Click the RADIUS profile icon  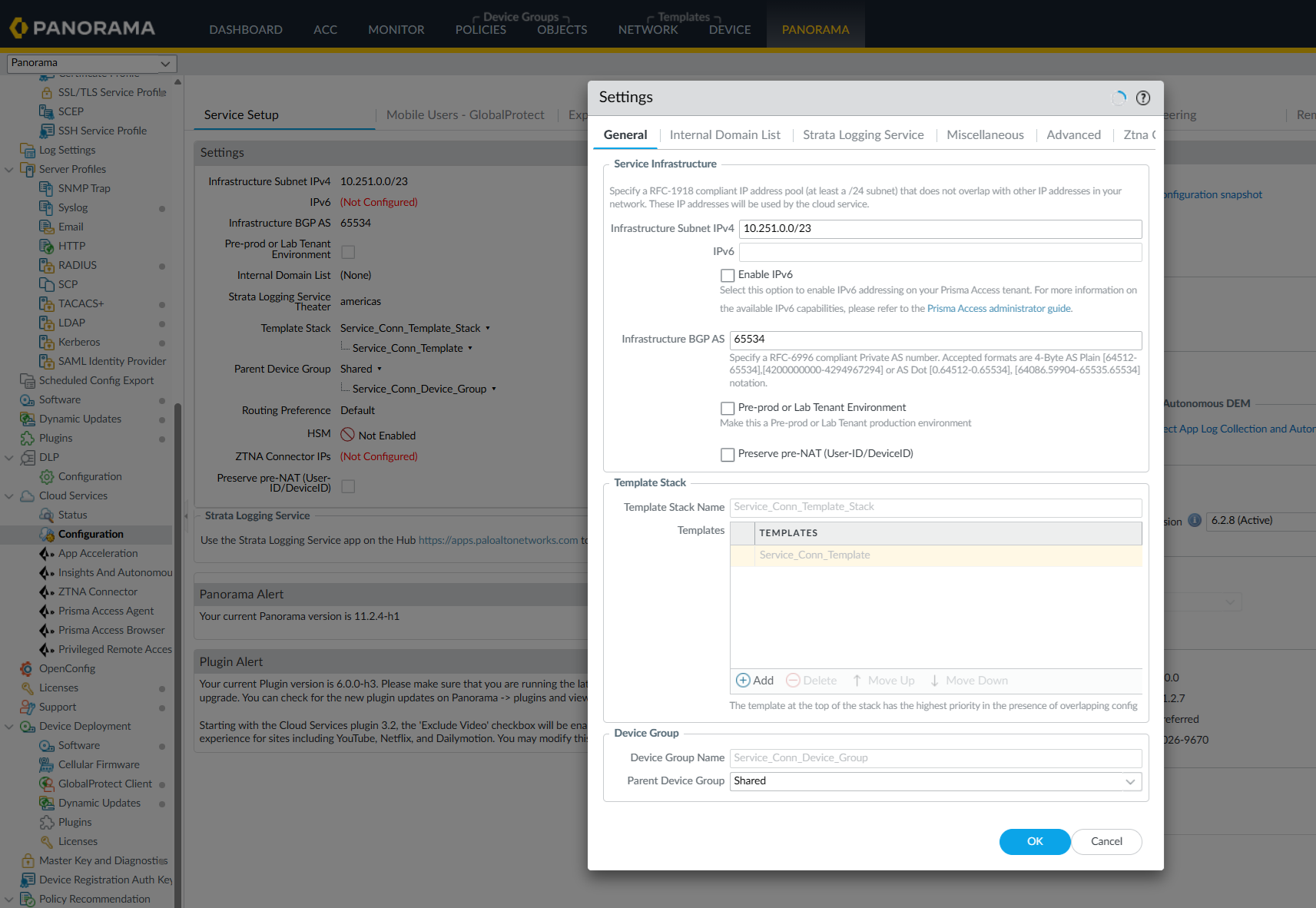(46, 265)
